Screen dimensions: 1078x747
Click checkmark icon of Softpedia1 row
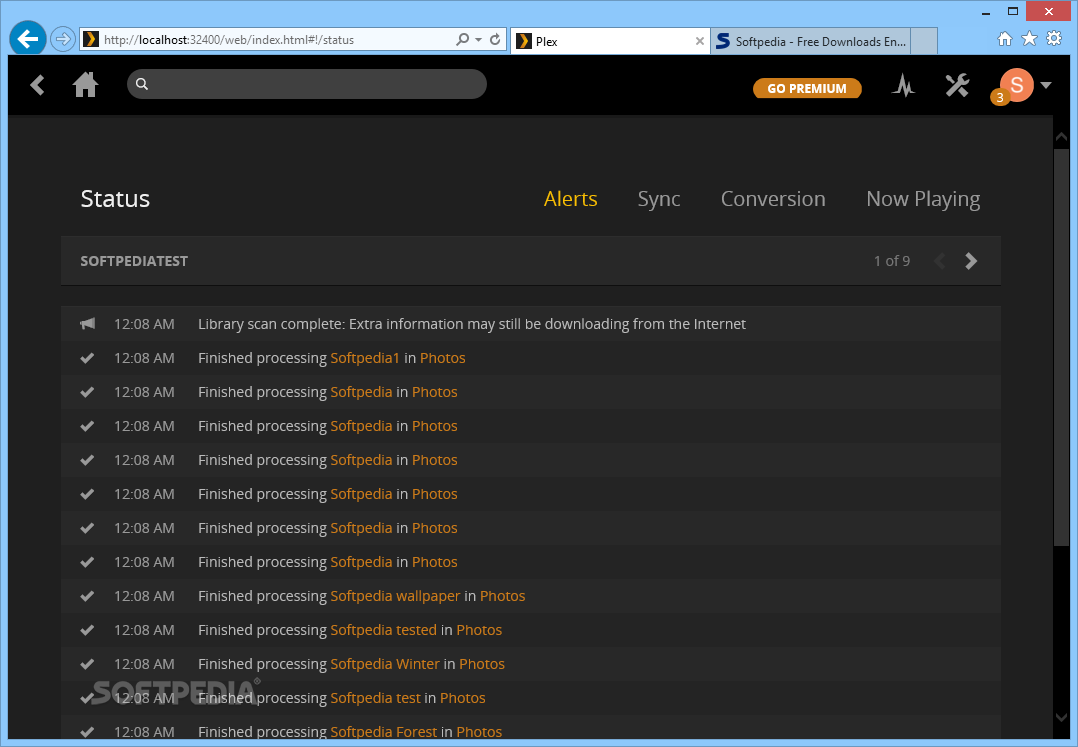87,358
